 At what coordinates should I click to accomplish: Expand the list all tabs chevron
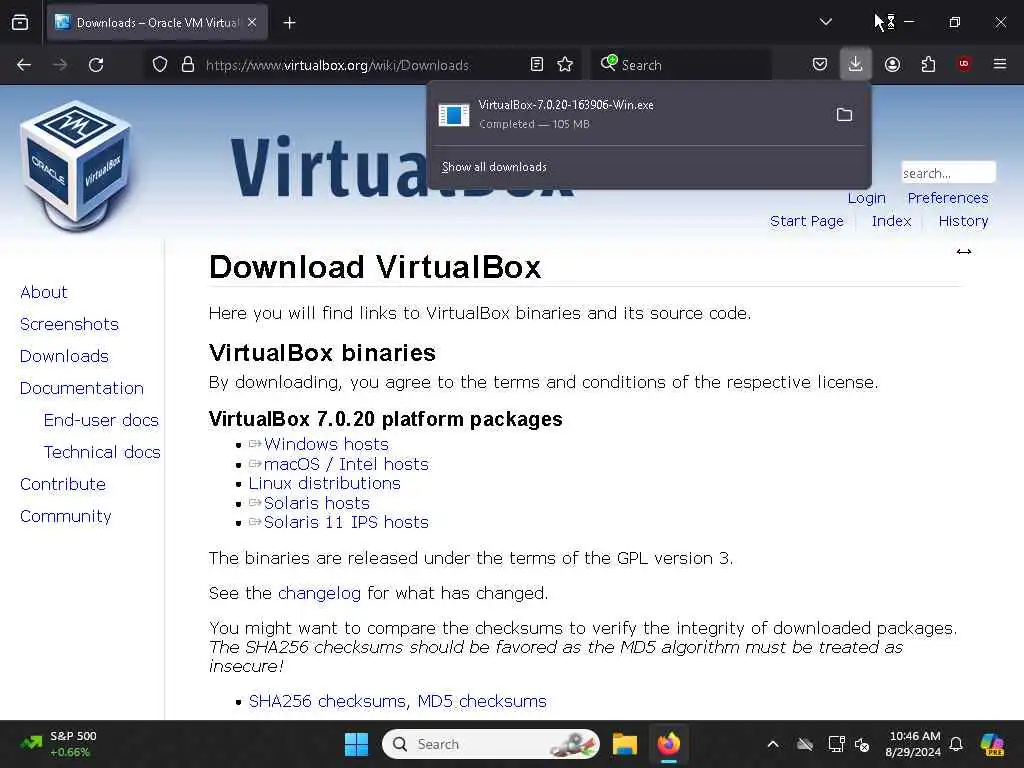(825, 22)
